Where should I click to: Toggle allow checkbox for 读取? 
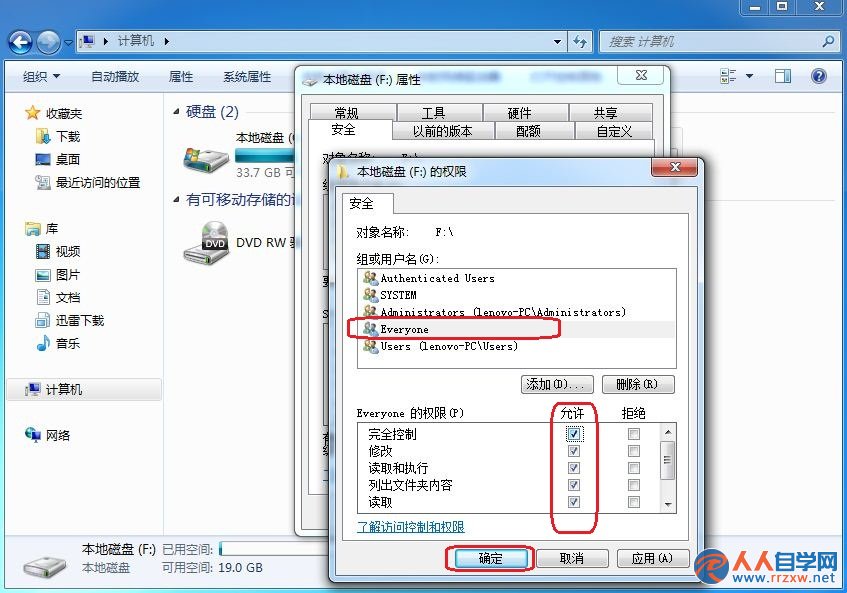pyautogui.click(x=574, y=502)
